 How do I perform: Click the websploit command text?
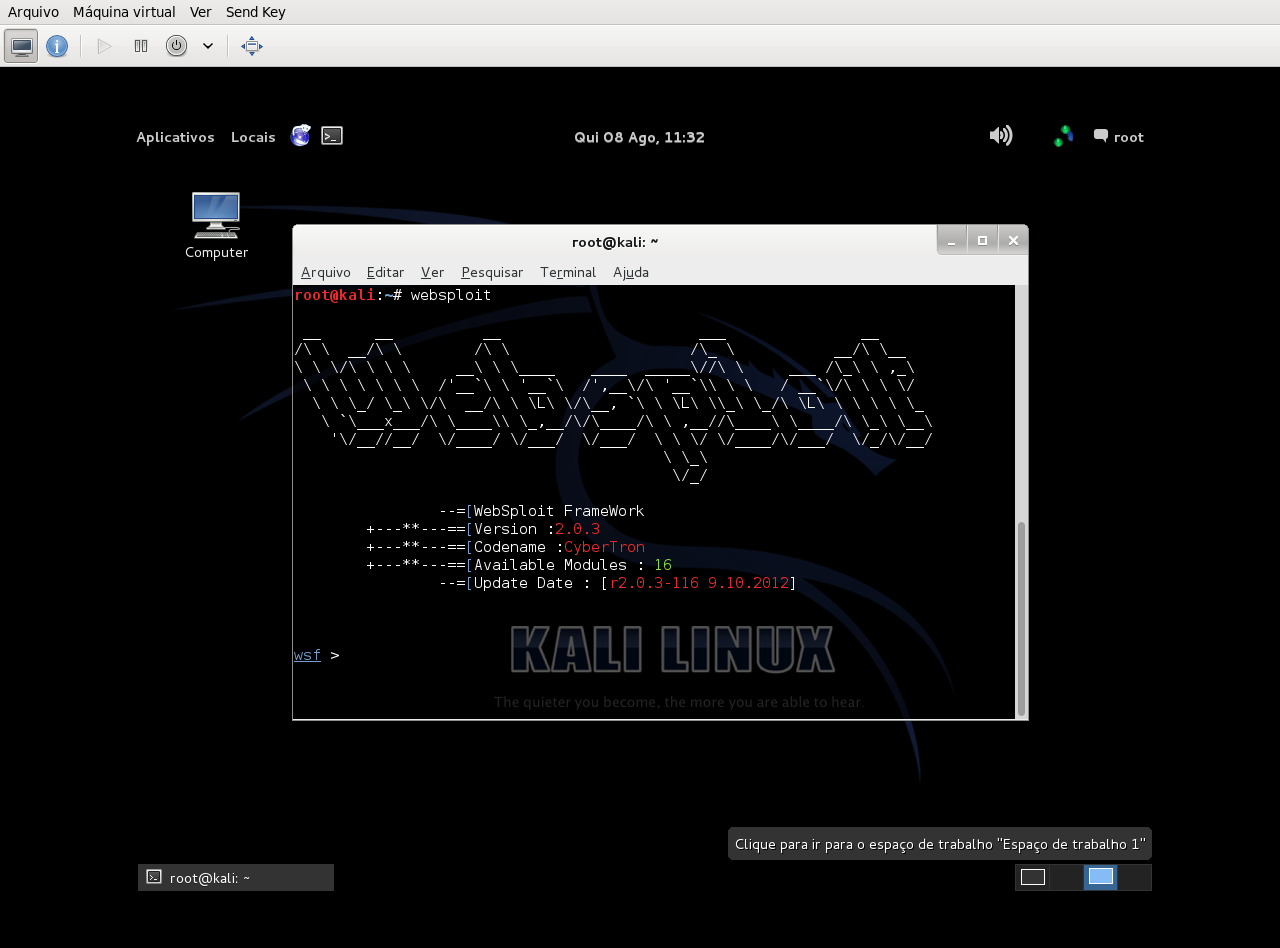tap(451, 295)
